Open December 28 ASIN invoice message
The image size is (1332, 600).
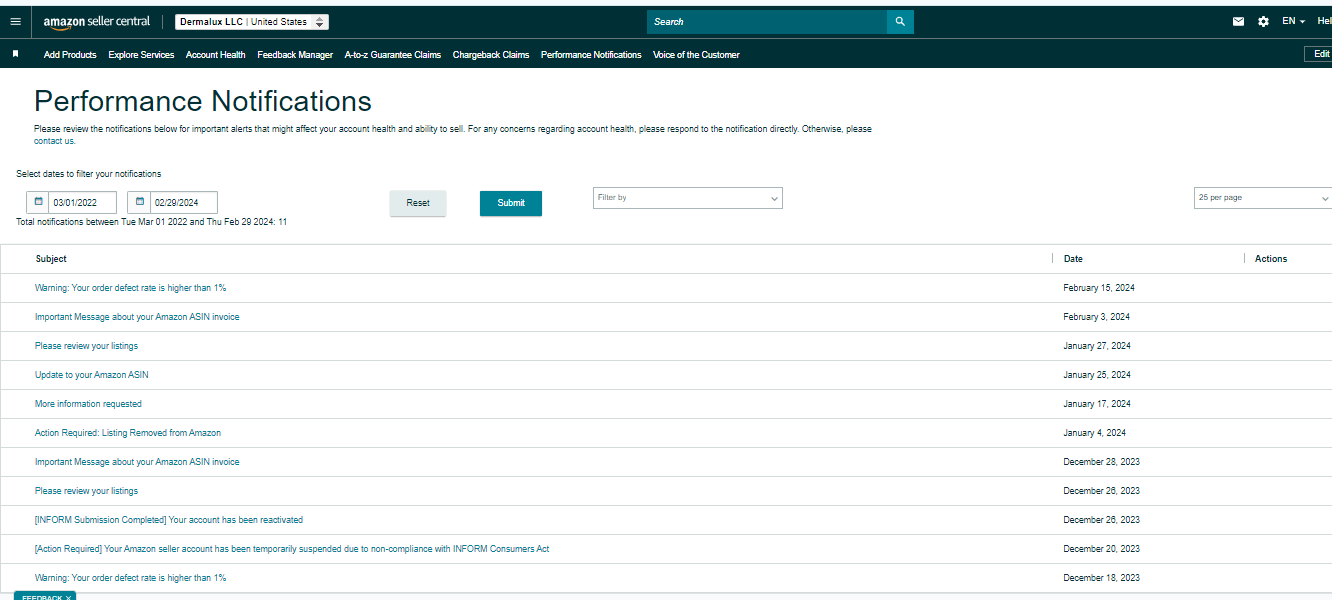point(137,462)
